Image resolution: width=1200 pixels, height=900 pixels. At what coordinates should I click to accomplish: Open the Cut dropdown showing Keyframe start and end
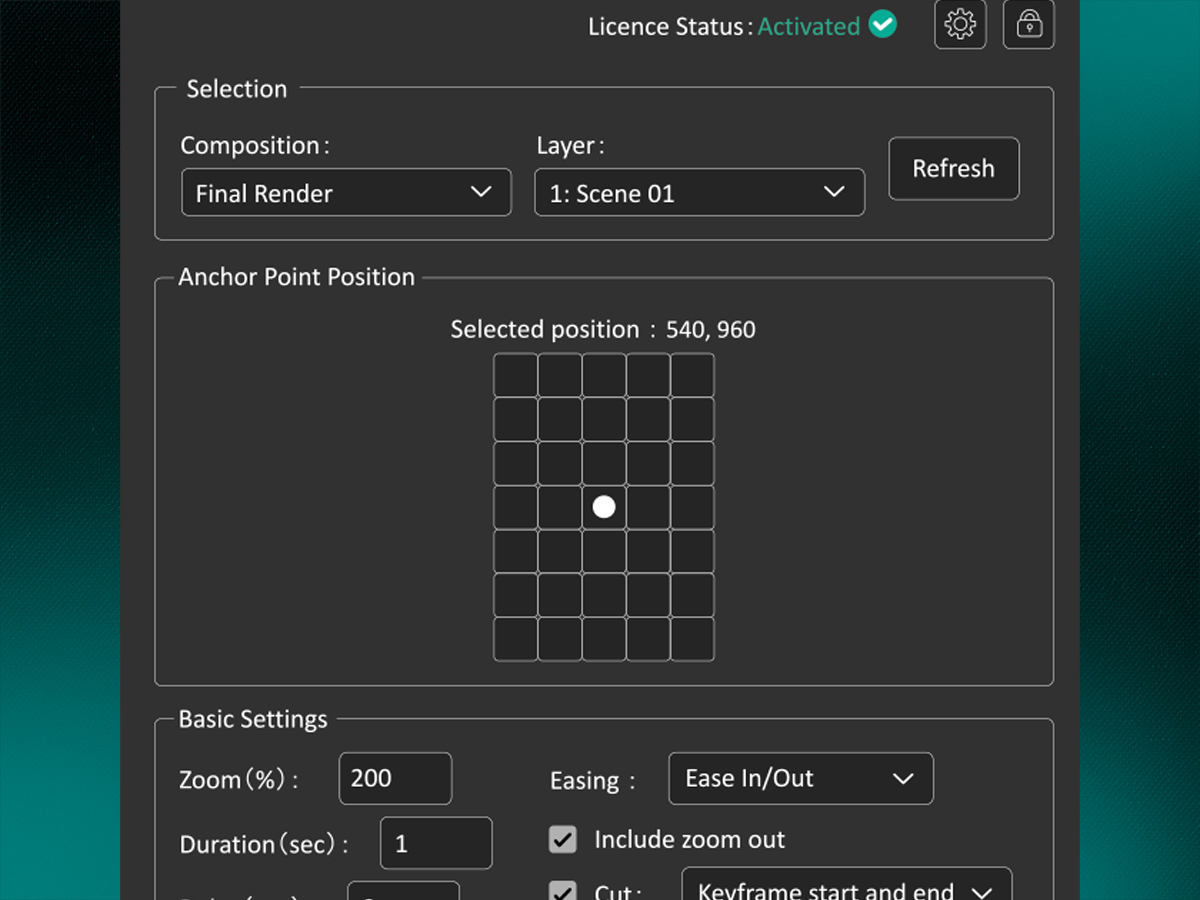coord(846,888)
